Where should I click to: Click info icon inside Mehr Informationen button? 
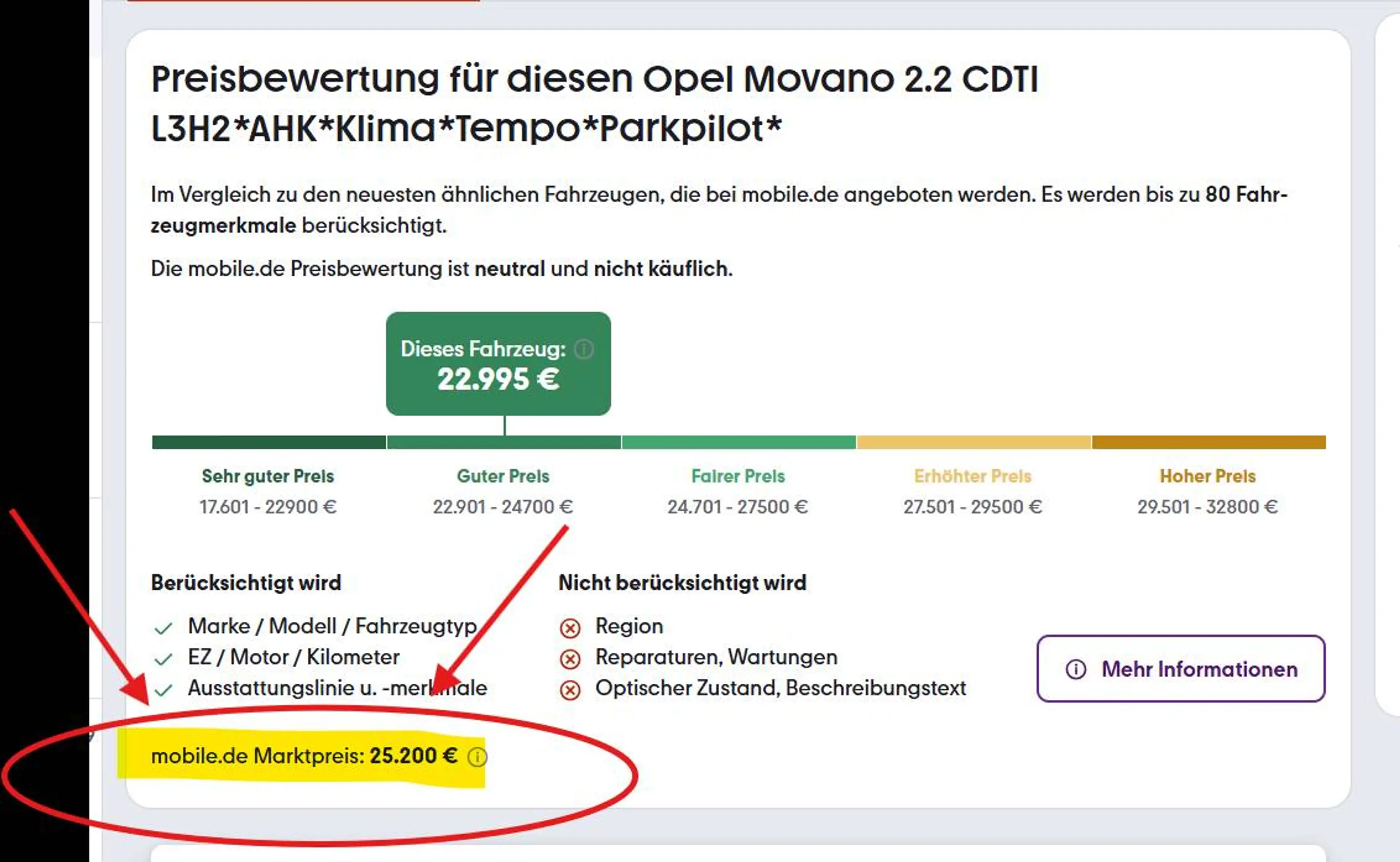tap(1076, 669)
